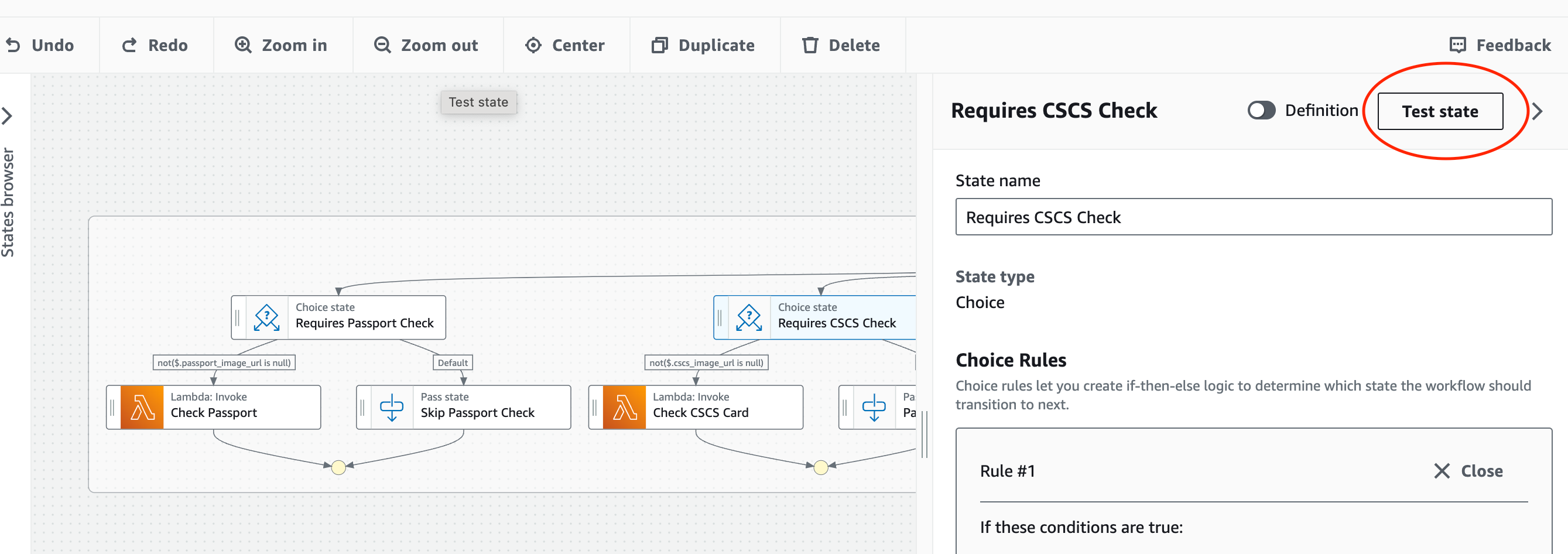Grab the drag handle of Check CSCS Card
Viewport: 1568px width, 554px height.
(x=595, y=407)
